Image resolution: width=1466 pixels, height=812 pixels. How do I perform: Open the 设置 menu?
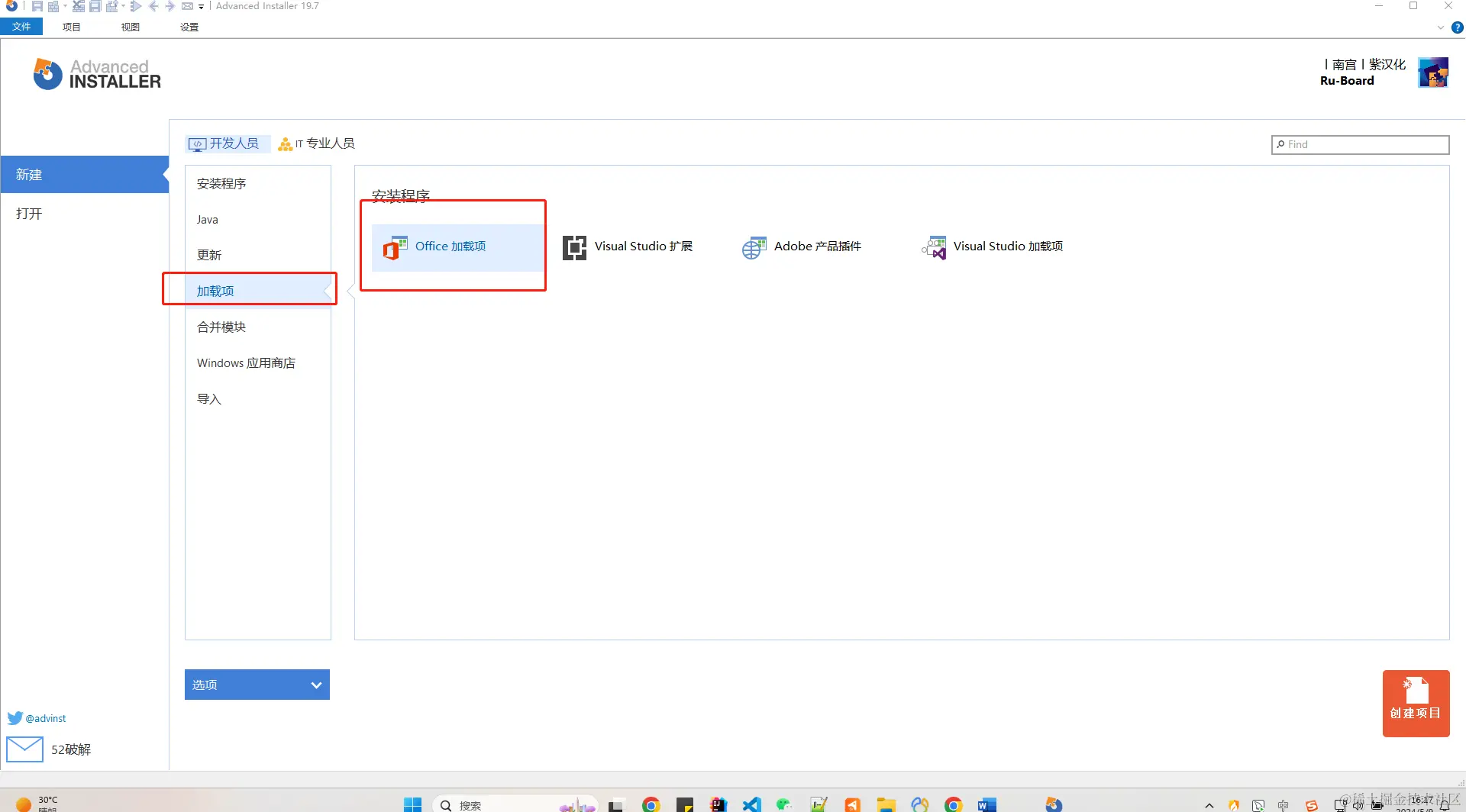coord(189,27)
